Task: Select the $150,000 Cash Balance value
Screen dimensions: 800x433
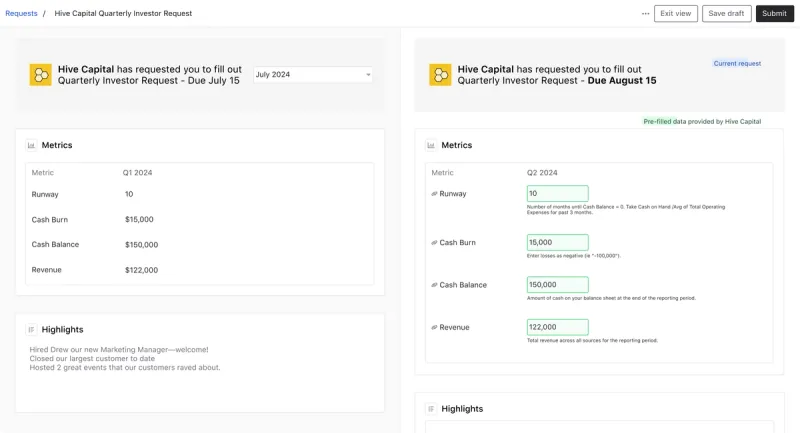Action: tap(141, 245)
